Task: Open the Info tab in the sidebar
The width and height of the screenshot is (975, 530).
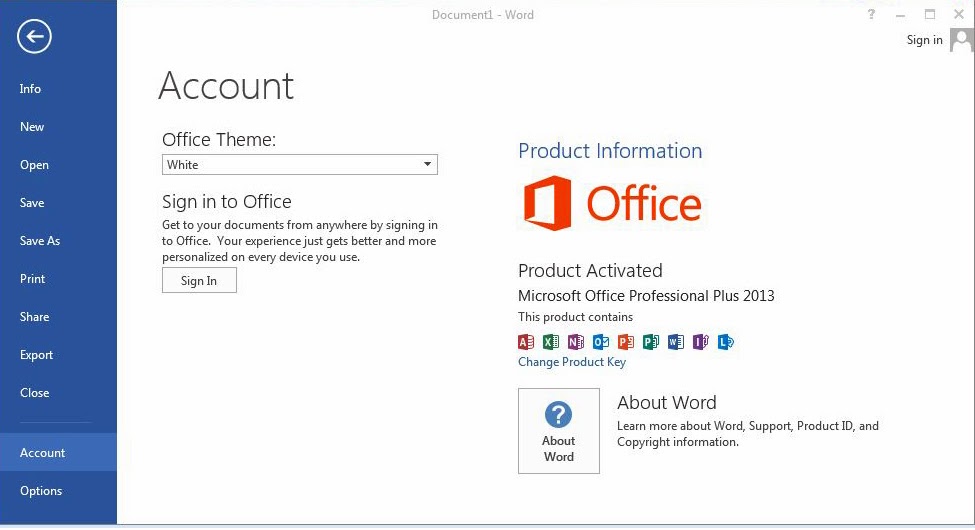Action: 31,89
